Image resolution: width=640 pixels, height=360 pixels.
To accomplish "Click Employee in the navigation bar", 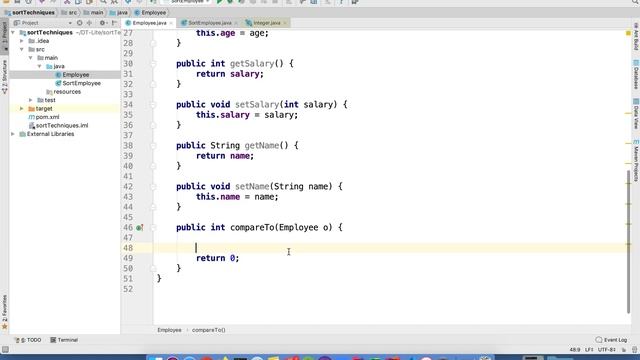I will [x=150, y=13].
